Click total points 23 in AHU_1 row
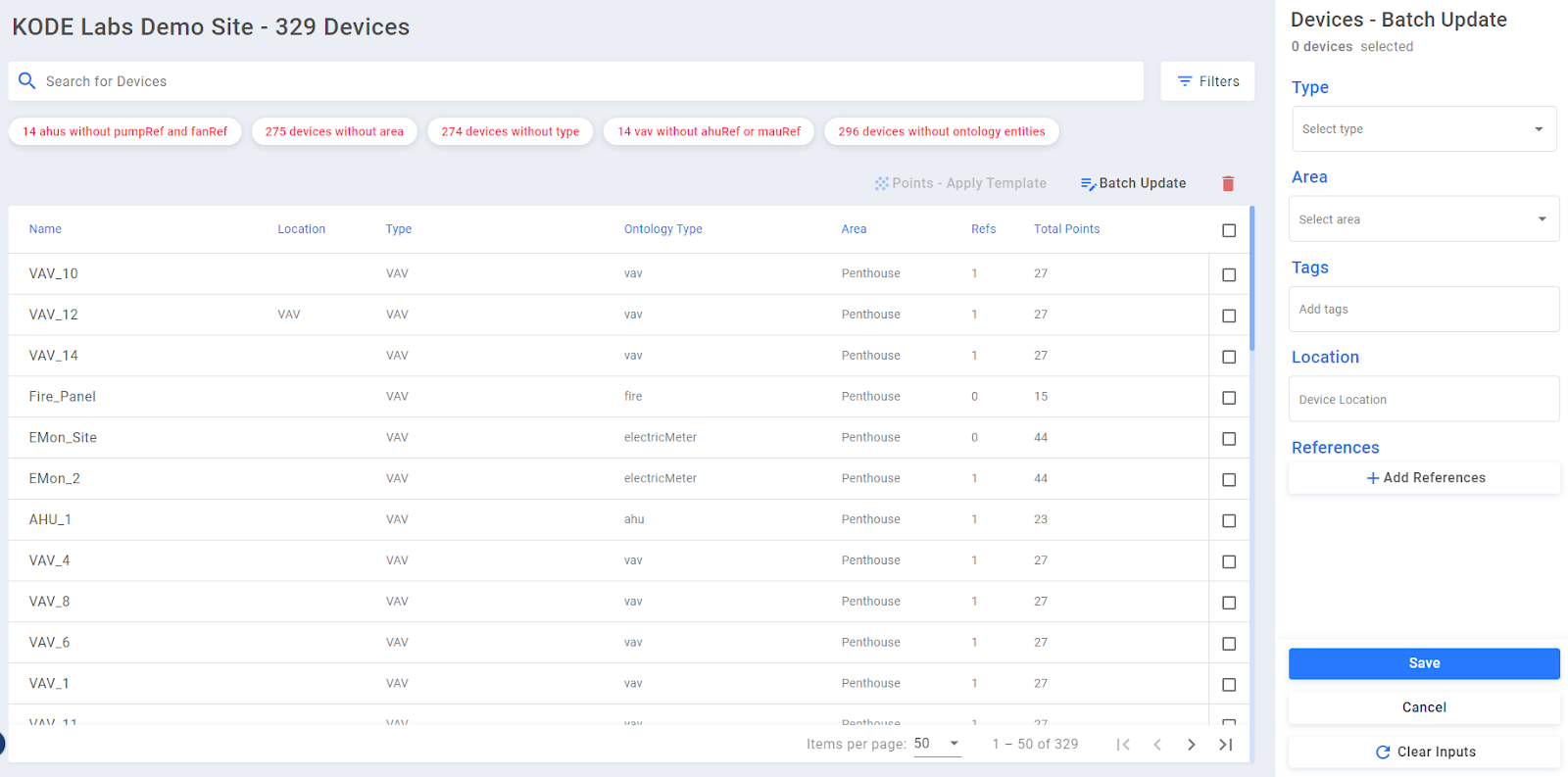The image size is (1568, 777). pos(1041,519)
